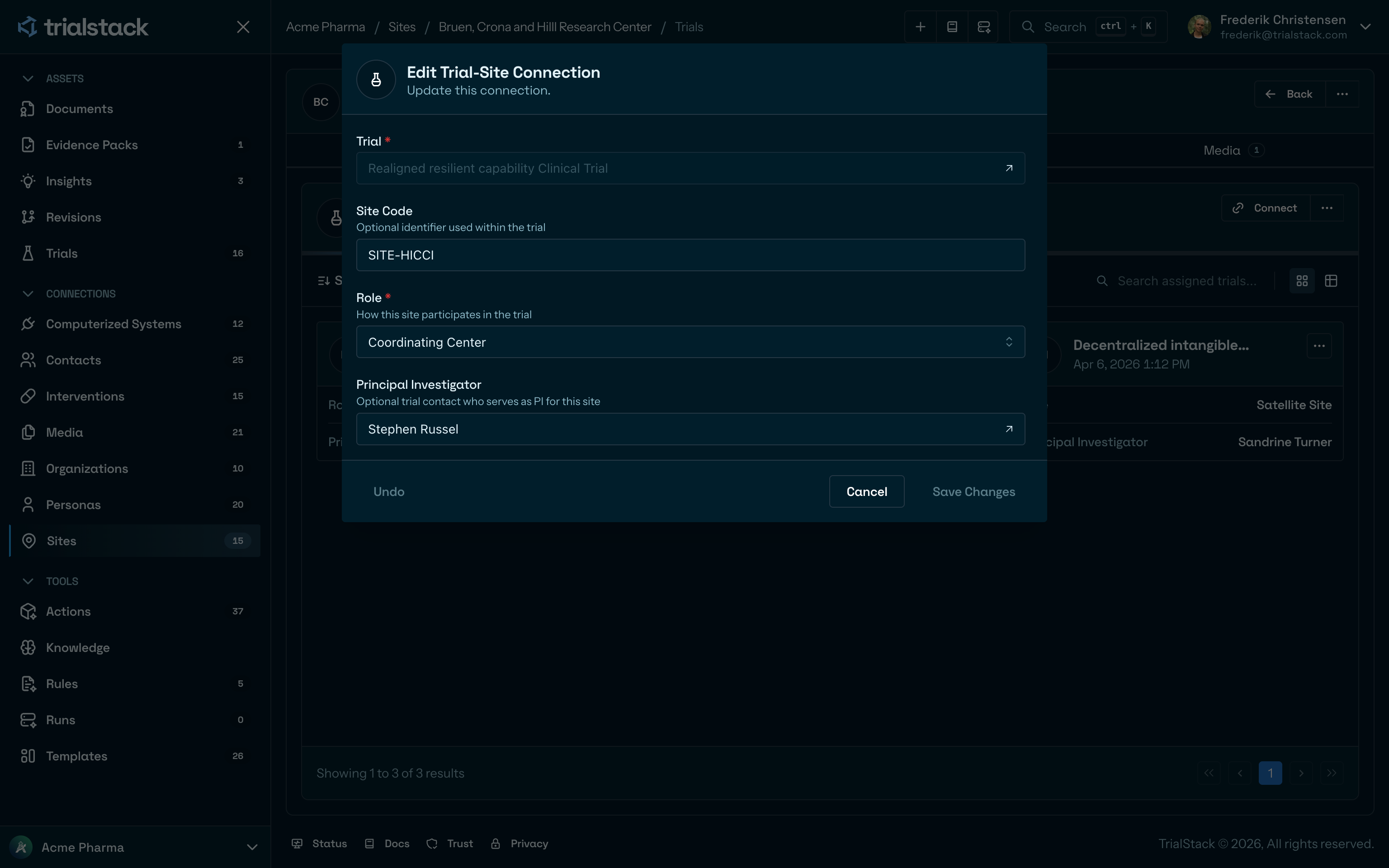
Task: Open the global Search box
Action: [1088, 27]
